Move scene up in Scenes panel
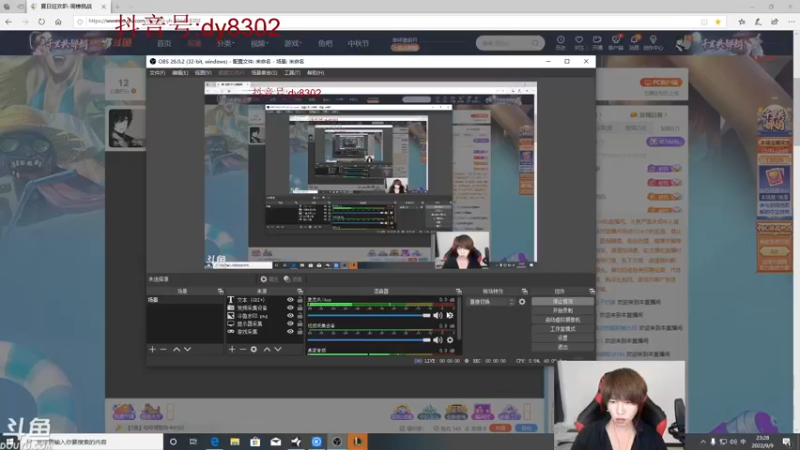The width and height of the screenshot is (800, 450). [177, 349]
